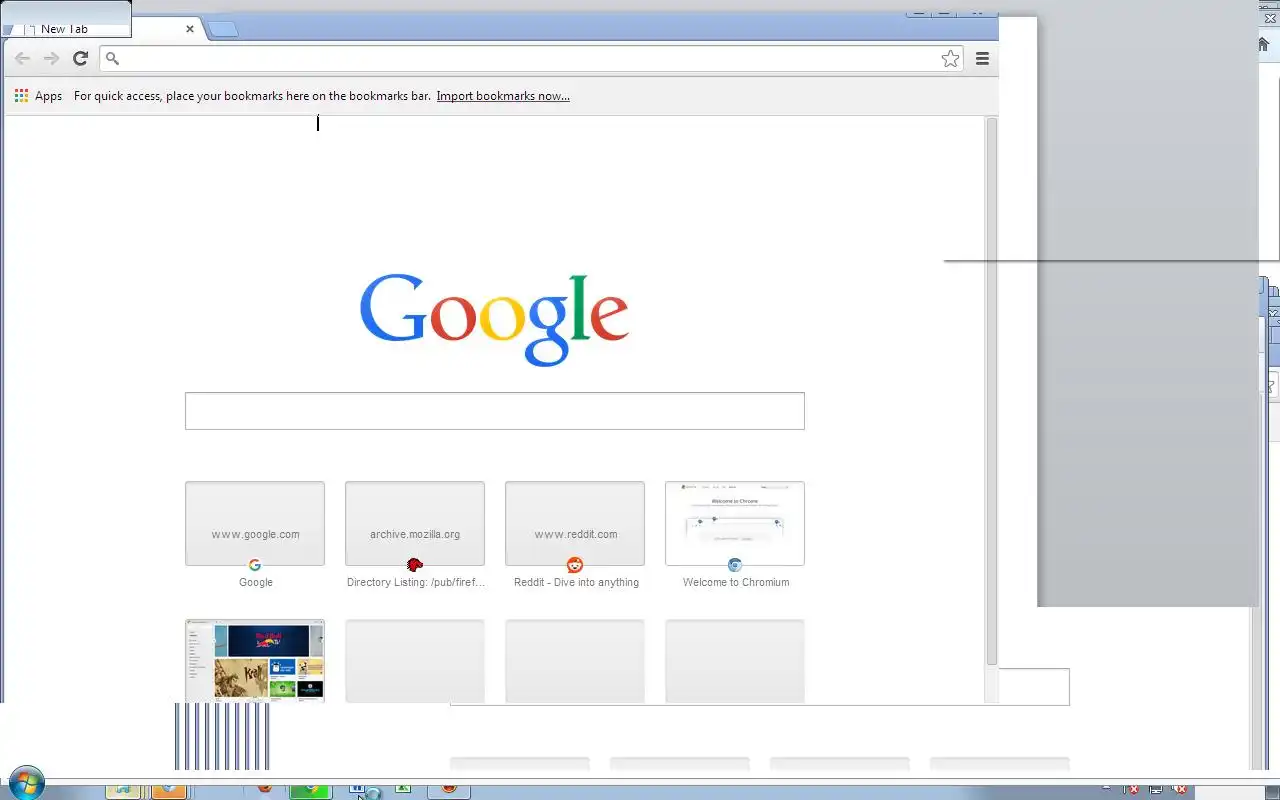Open the Chromium hamburger menu
Image resolution: width=1280 pixels, height=800 pixels.
click(982, 59)
